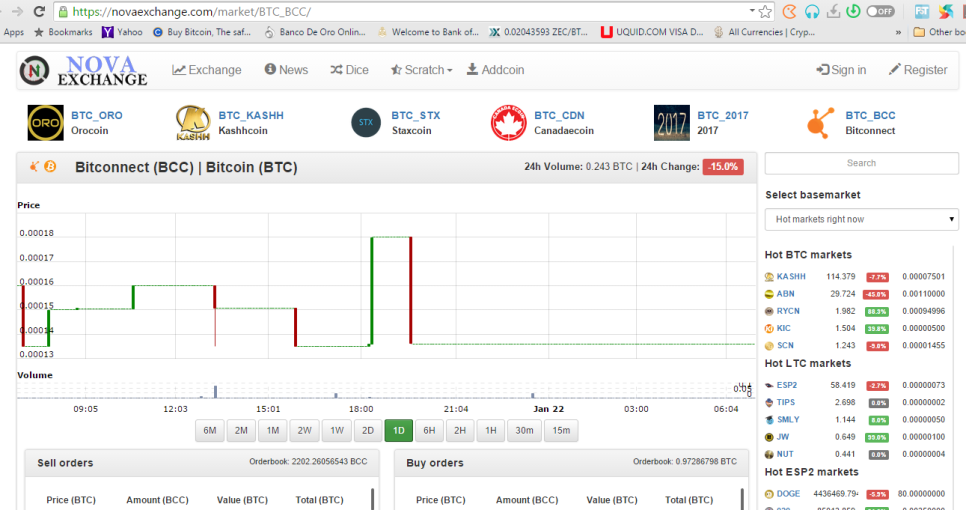The height and width of the screenshot is (510, 966).
Task: Click the Bitcoin icon in market header
Action: [50, 166]
